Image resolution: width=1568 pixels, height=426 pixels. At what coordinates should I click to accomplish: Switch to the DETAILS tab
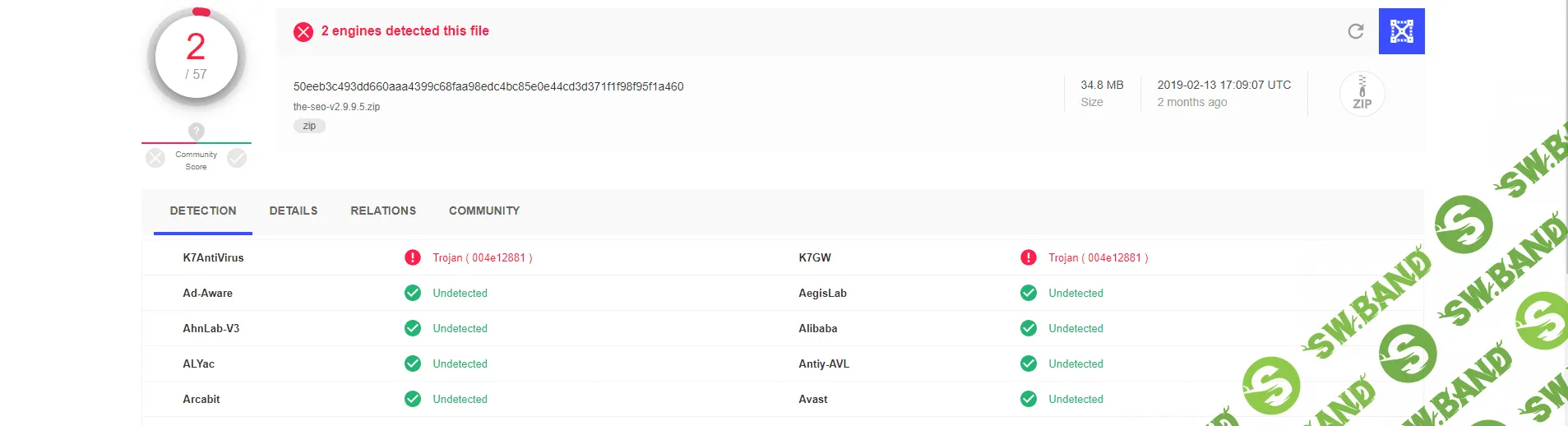(x=294, y=211)
